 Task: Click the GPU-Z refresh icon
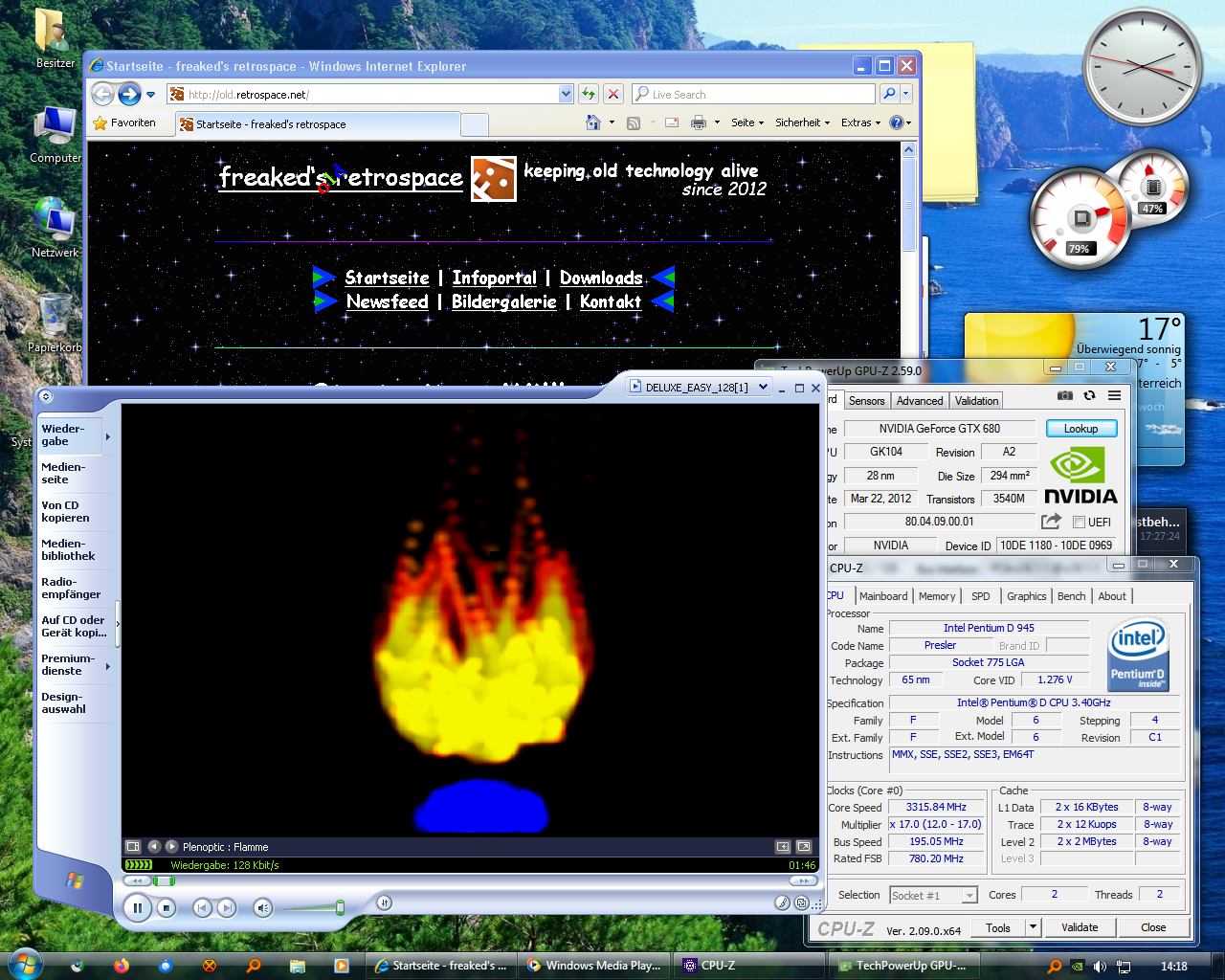coord(1089,395)
